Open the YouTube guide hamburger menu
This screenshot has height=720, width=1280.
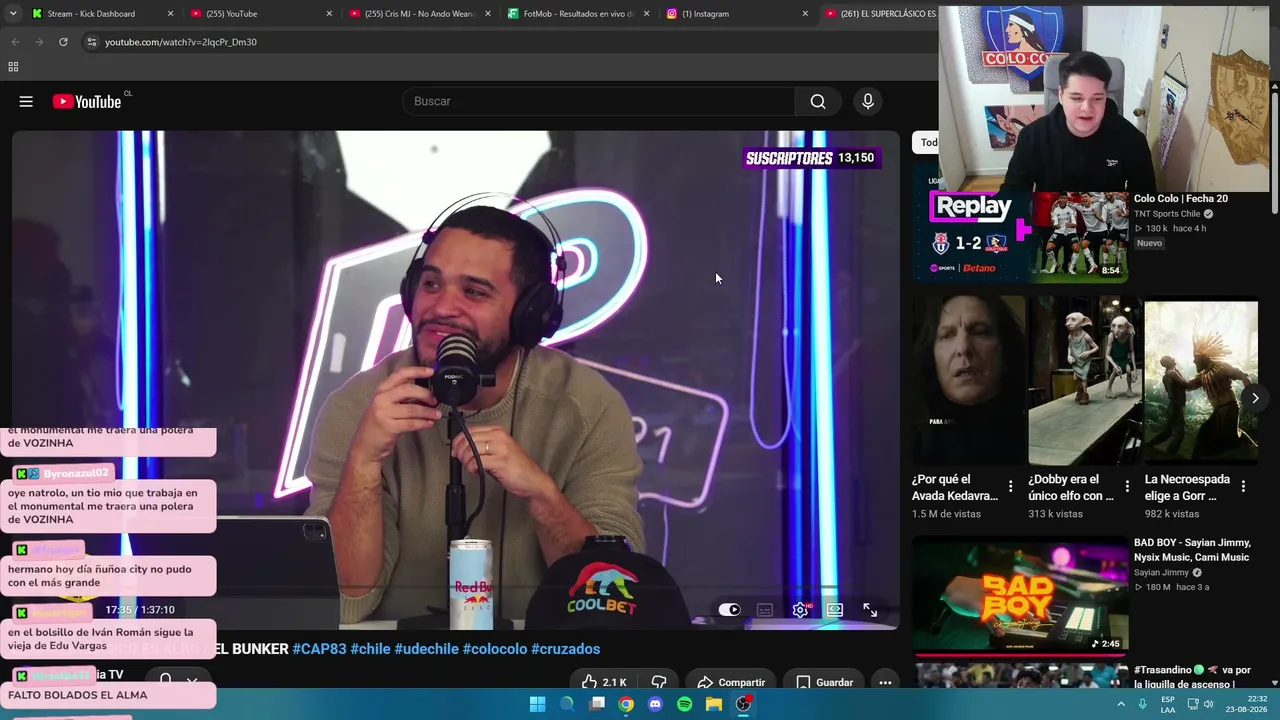click(x=26, y=101)
